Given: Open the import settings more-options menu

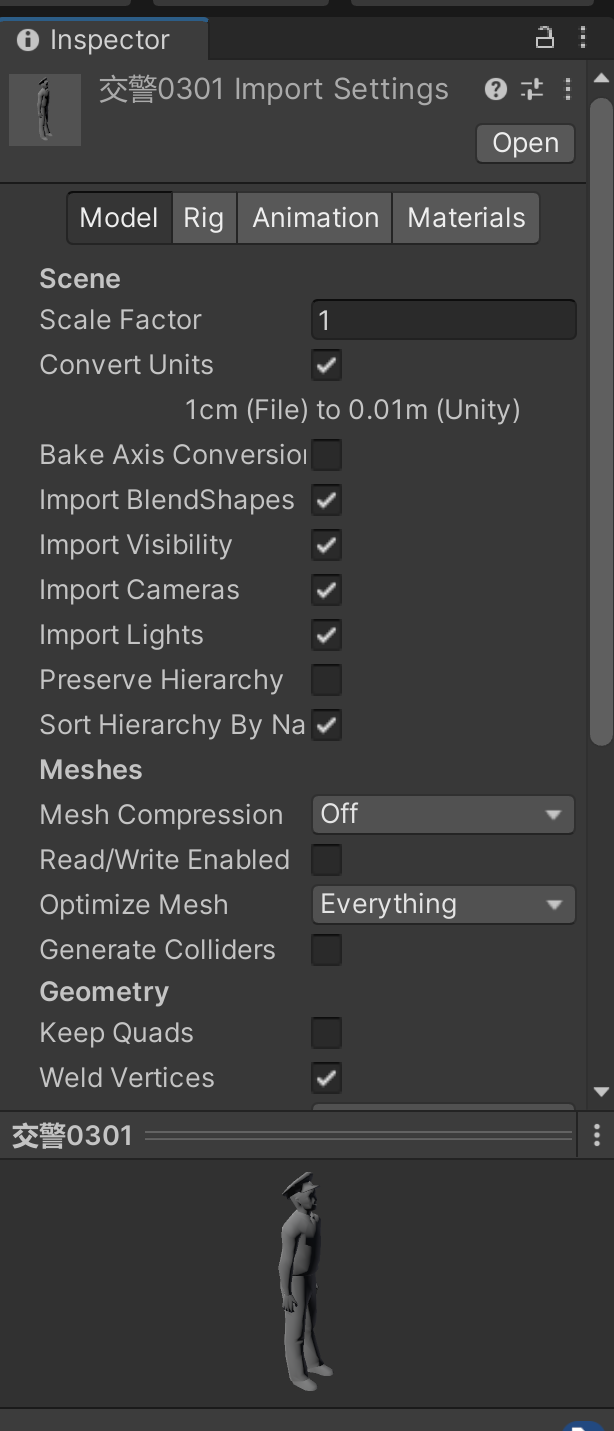Looking at the screenshot, I should (568, 89).
